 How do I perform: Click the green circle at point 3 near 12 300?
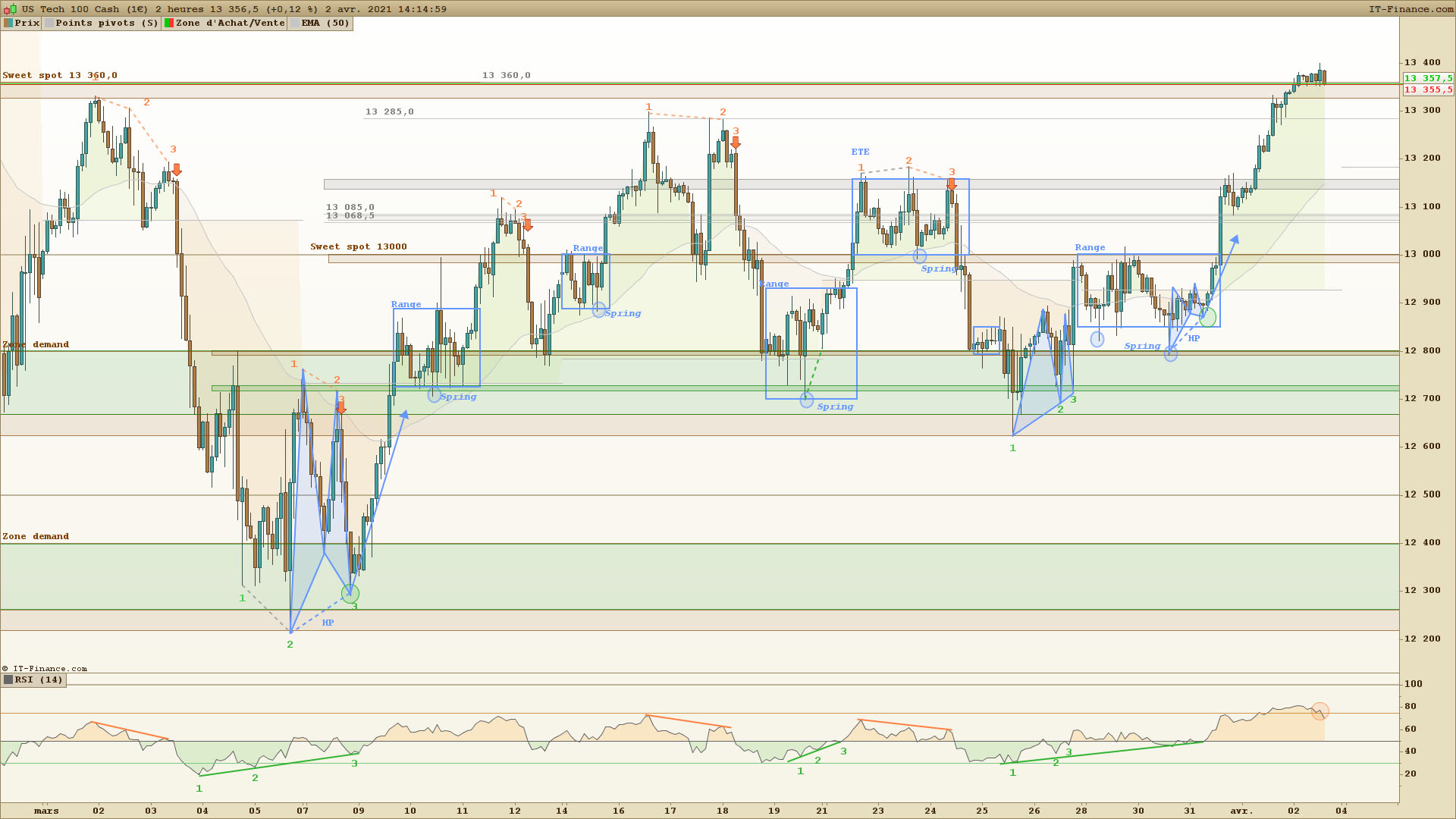pyautogui.click(x=350, y=594)
